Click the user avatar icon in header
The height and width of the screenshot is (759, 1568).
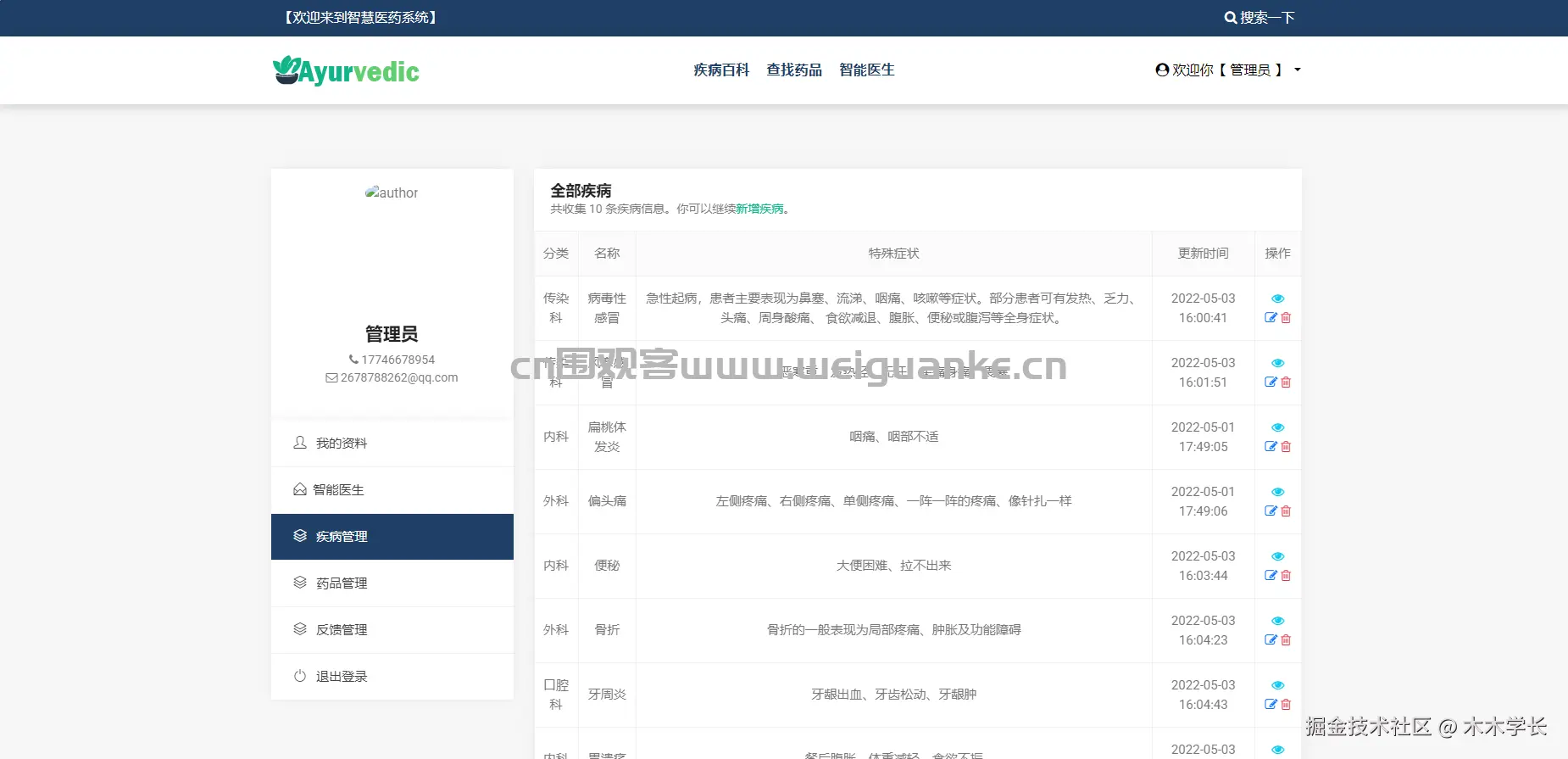[x=1162, y=70]
